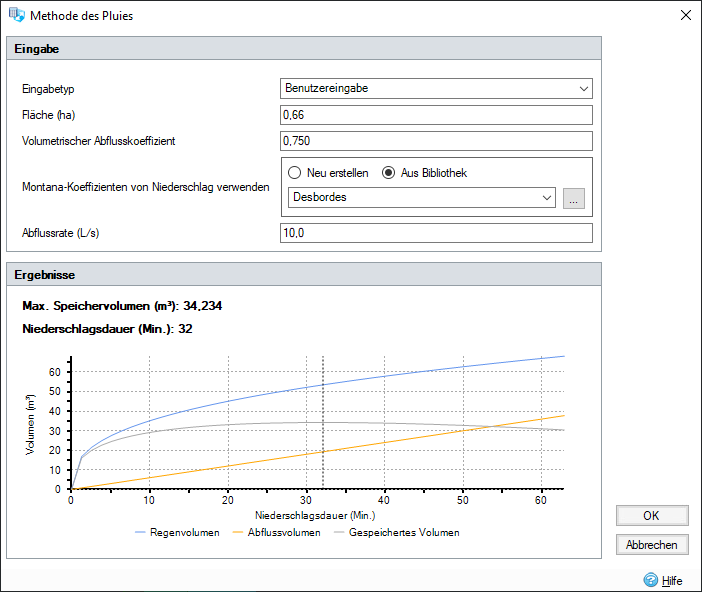
Task: Click the Fläche (ha) input field
Action: point(436,115)
